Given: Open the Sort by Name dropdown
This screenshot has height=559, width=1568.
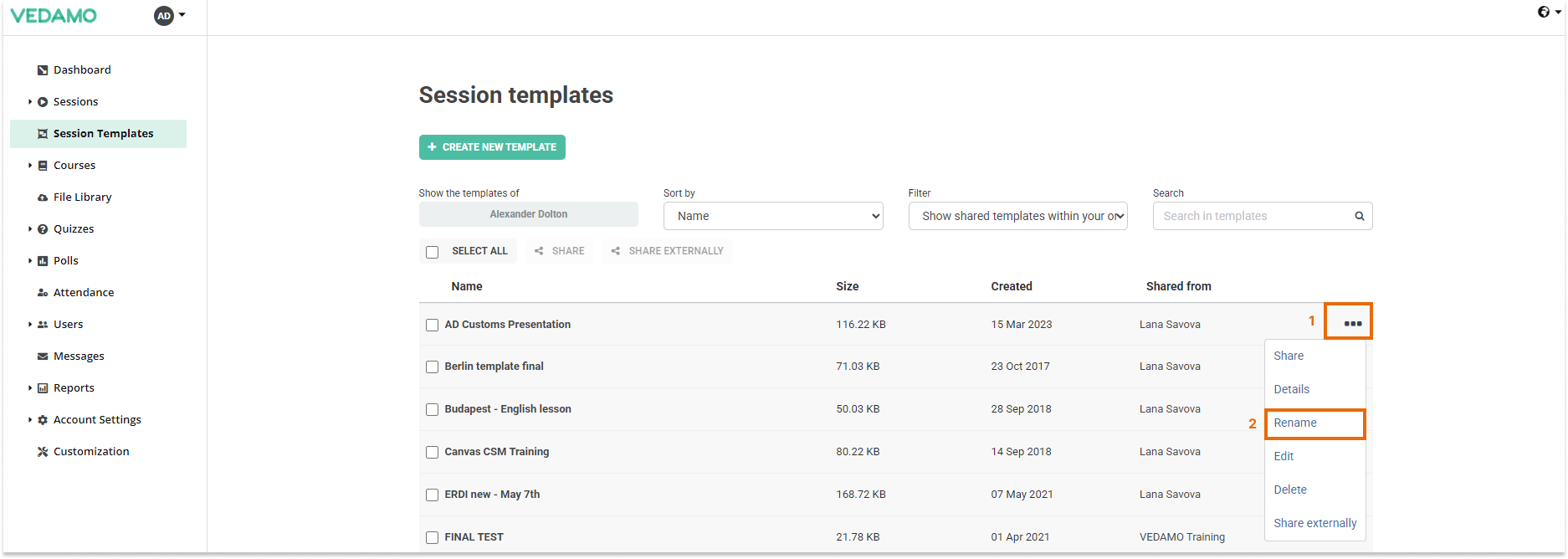Looking at the screenshot, I should coord(773,216).
